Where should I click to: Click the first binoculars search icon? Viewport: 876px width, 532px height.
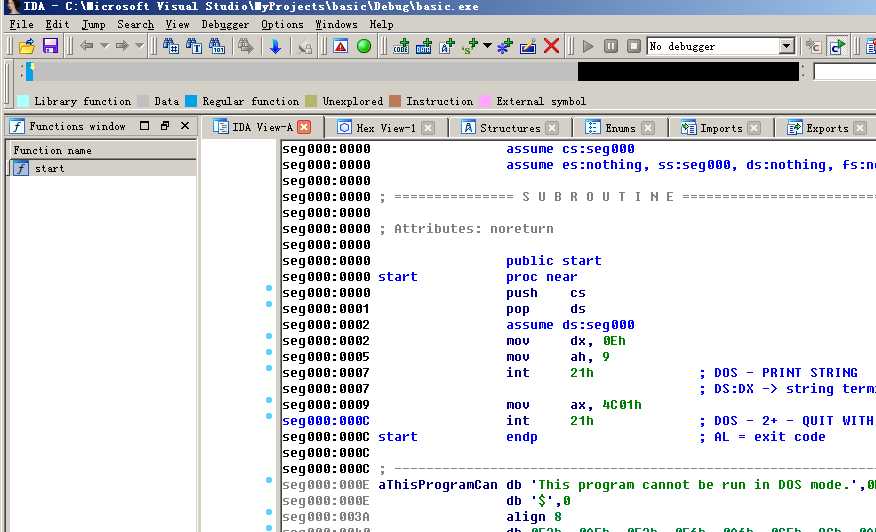170,46
